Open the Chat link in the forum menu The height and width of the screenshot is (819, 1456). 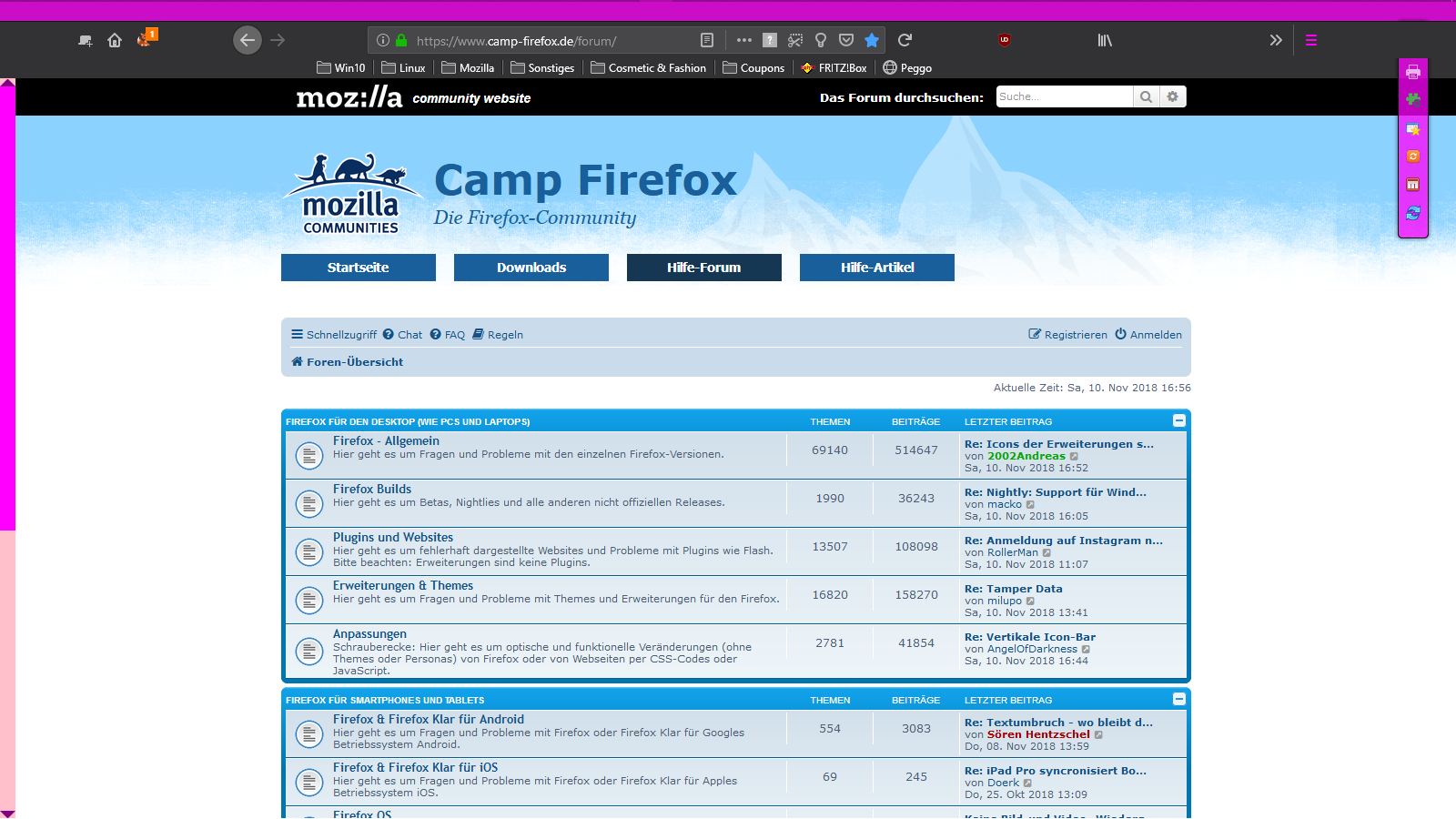click(402, 335)
